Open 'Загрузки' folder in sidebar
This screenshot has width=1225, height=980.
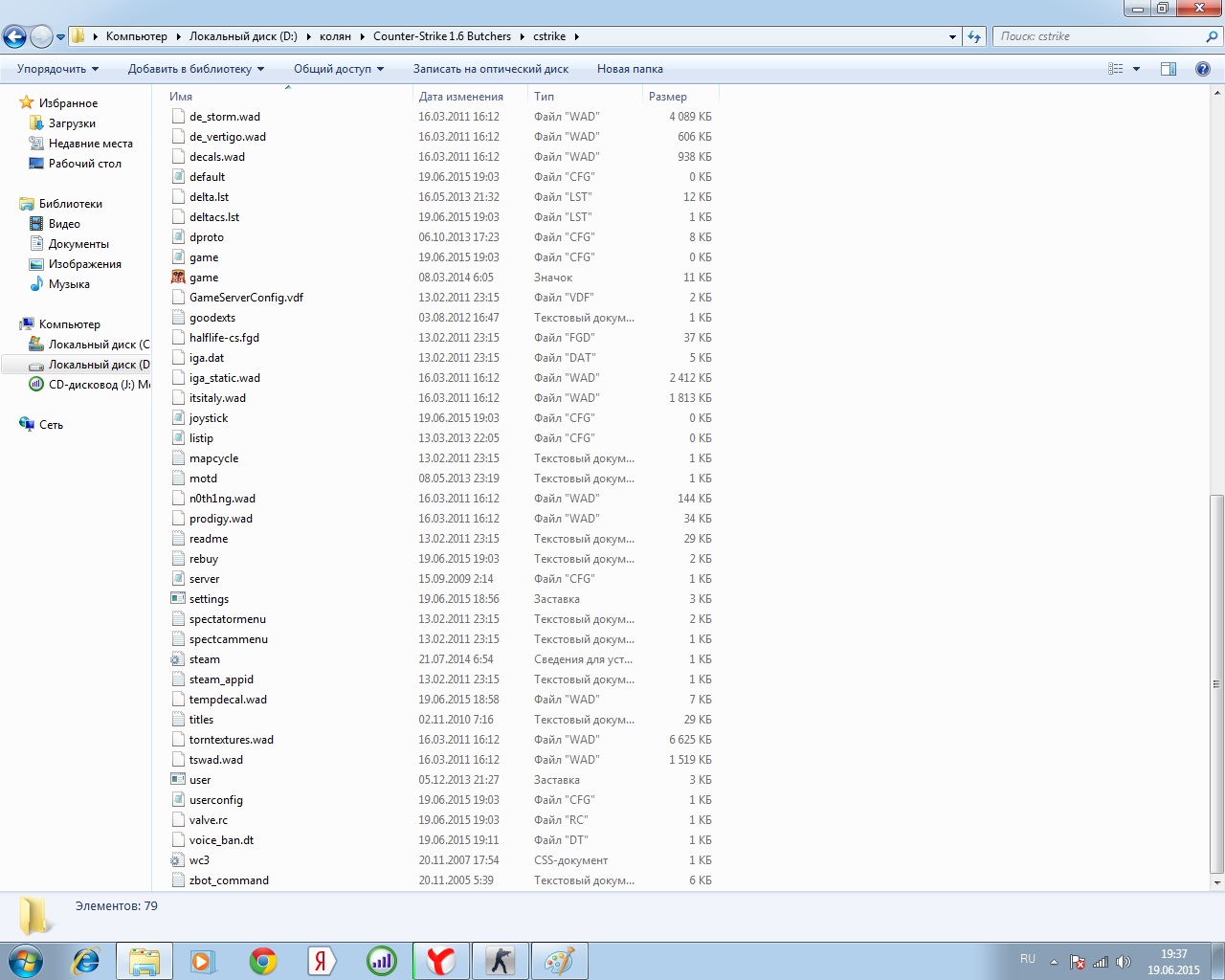[72, 123]
